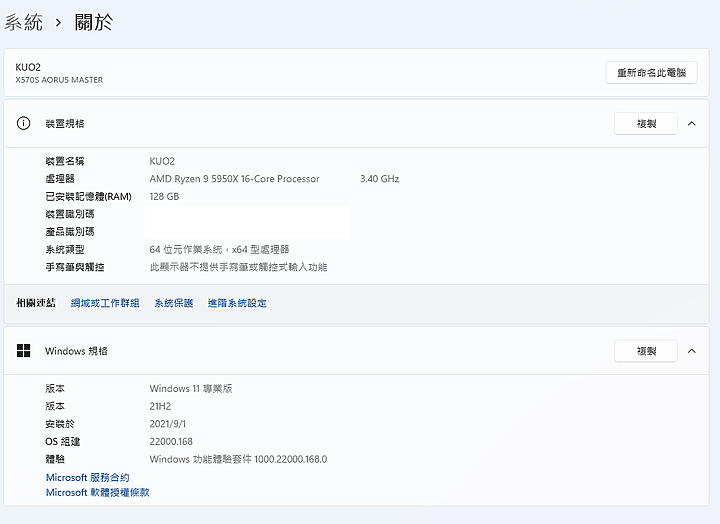Click the breadcrumb arrow separator
Viewport: 720px width, 524px height.
point(58,23)
